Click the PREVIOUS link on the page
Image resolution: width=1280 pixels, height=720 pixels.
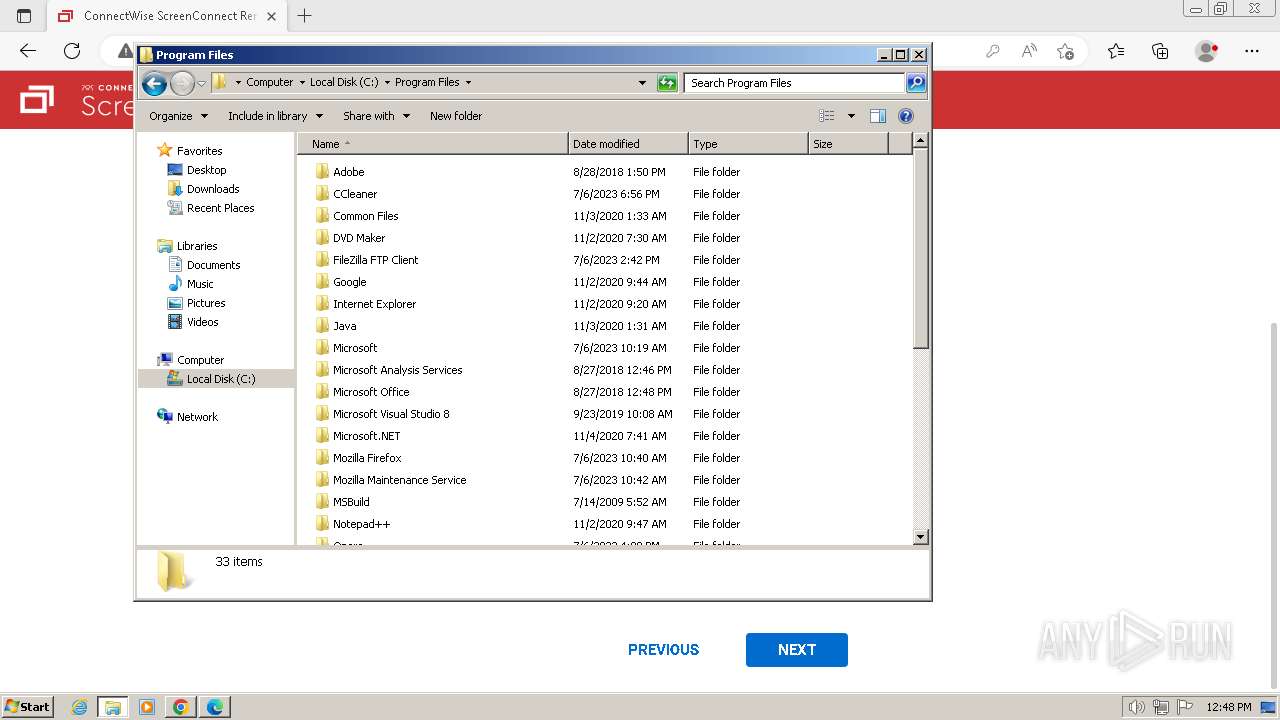pyautogui.click(x=663, y=650)
